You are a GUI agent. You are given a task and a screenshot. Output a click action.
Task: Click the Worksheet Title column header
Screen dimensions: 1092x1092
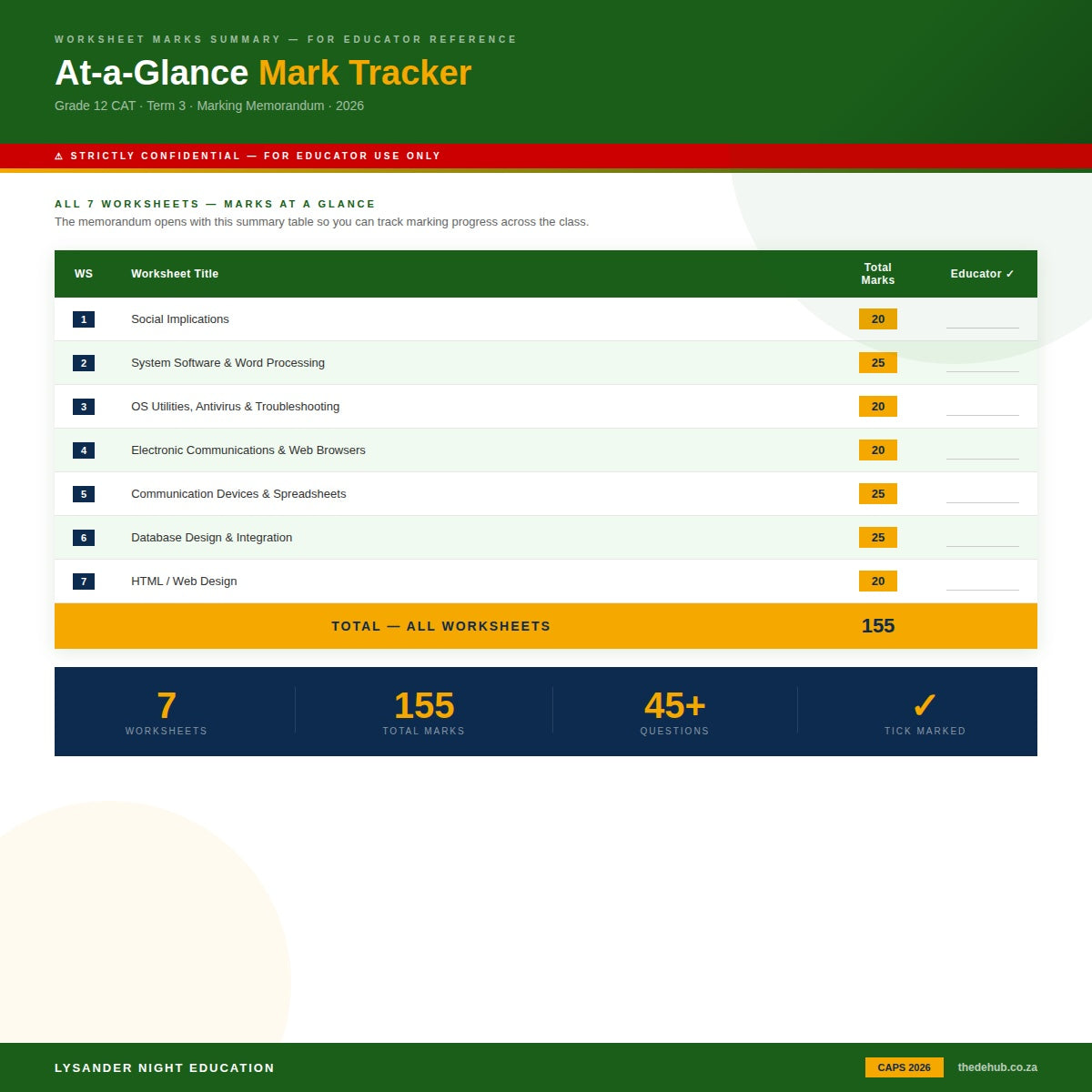(175, 274)
